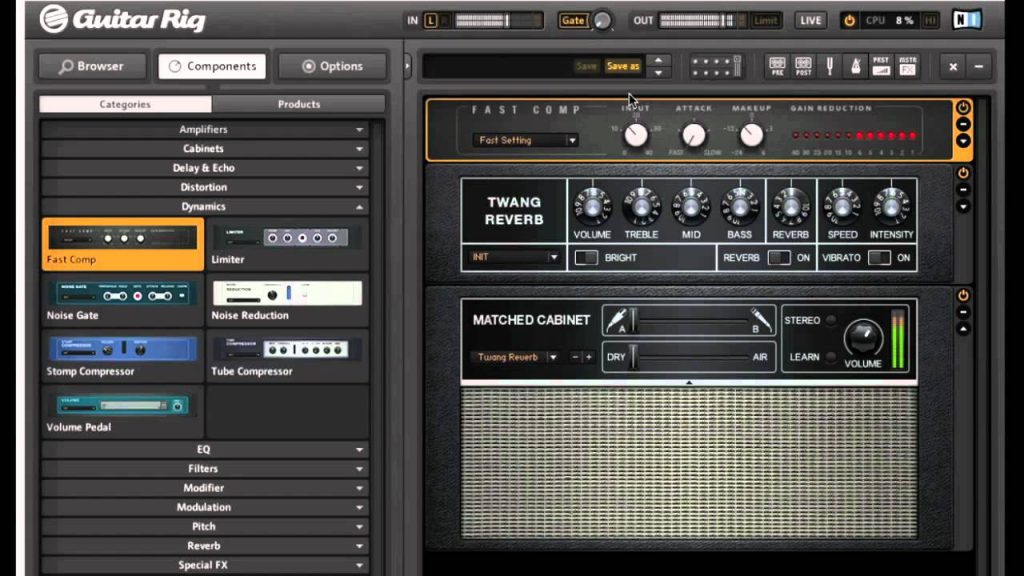The height and width of the screenshot is (576, 1024).
Task: Click the preset volume icon
Action: pyautogui.click(x=880, y=67)
